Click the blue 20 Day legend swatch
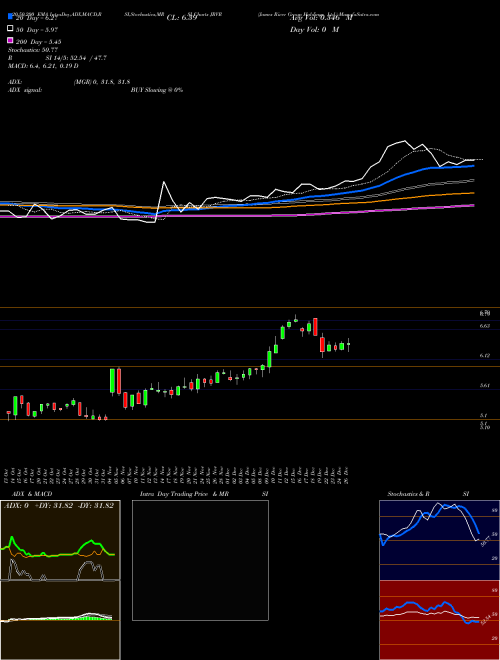This screenshot has width=500, height=660. [11, 17]
